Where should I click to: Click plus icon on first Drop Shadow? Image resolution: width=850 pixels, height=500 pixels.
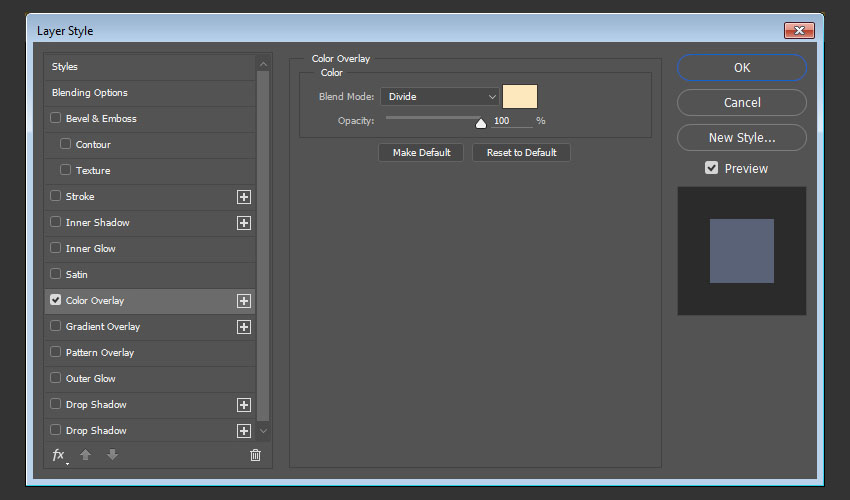[243, 405]
